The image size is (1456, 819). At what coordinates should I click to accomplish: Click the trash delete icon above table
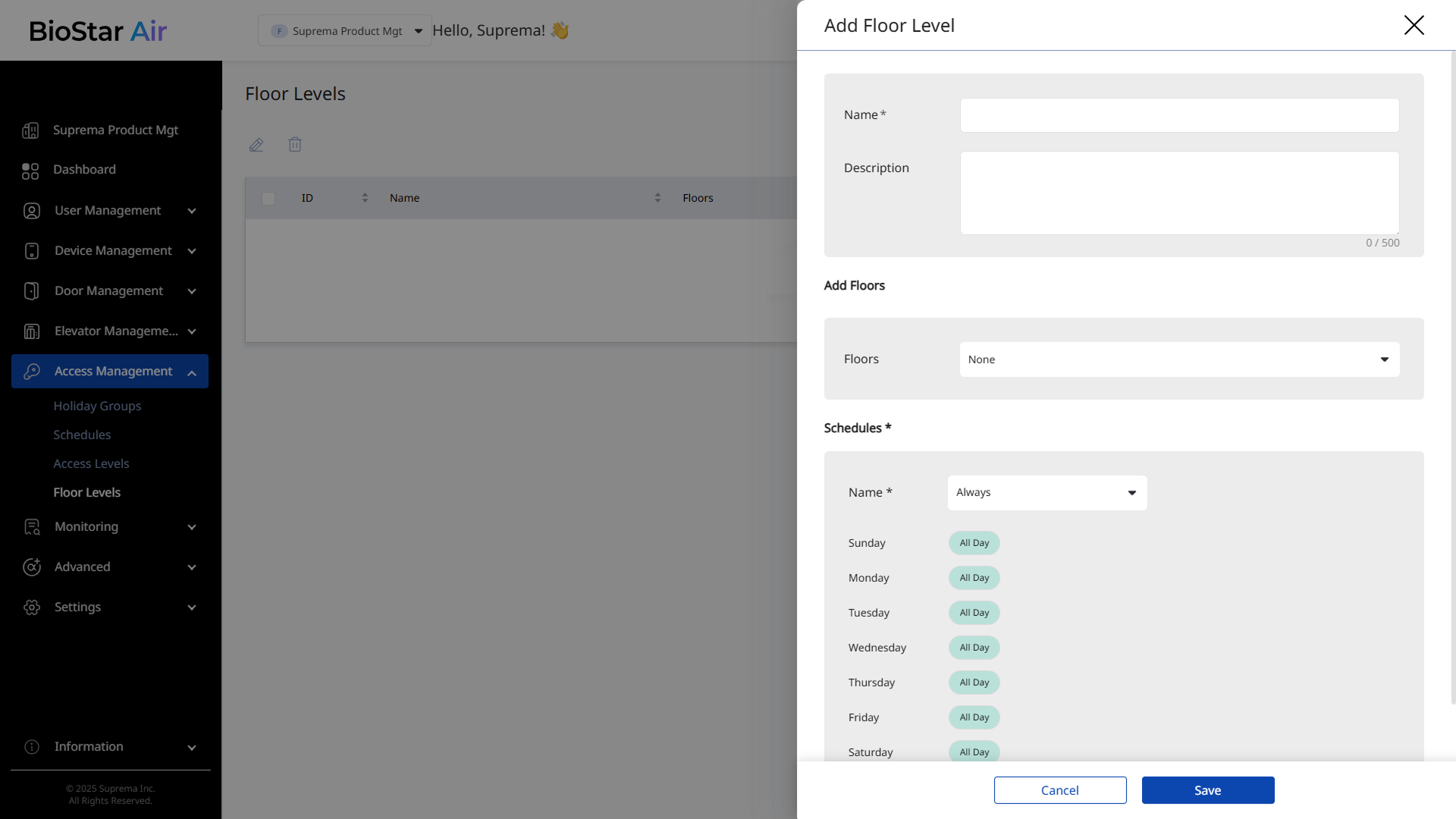pos(295,144)
